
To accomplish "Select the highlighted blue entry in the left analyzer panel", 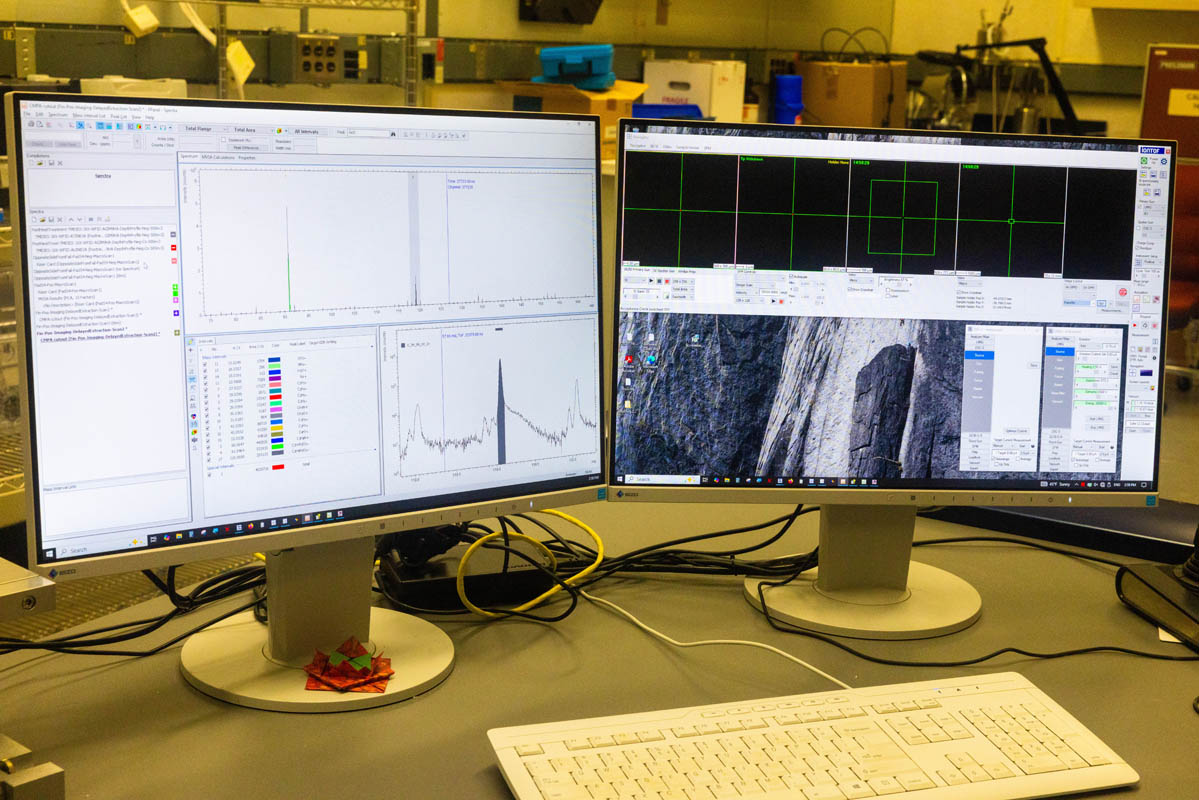I will (979, 355).
